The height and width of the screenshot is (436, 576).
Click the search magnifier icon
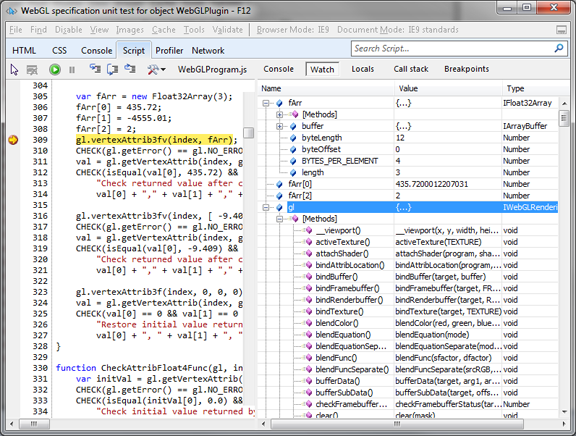tap(559, 48)
